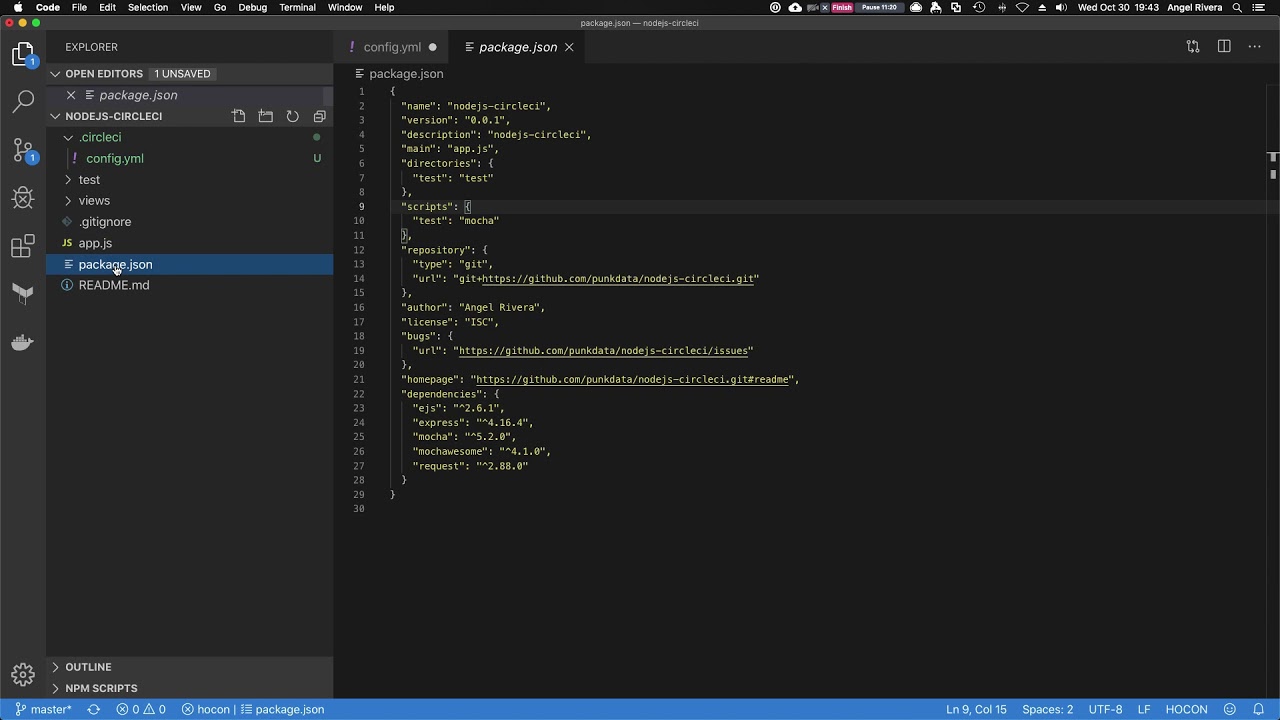The image size is (1280, 720).
Task: Change language mode via HOCON
Action: click(x=1186, y=709)
